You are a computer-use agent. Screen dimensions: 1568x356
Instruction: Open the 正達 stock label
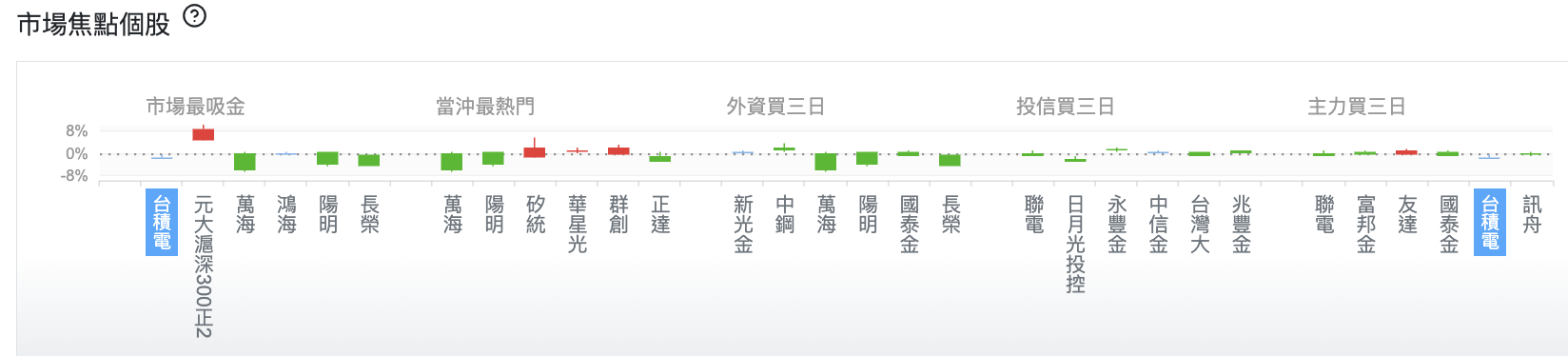660,214
